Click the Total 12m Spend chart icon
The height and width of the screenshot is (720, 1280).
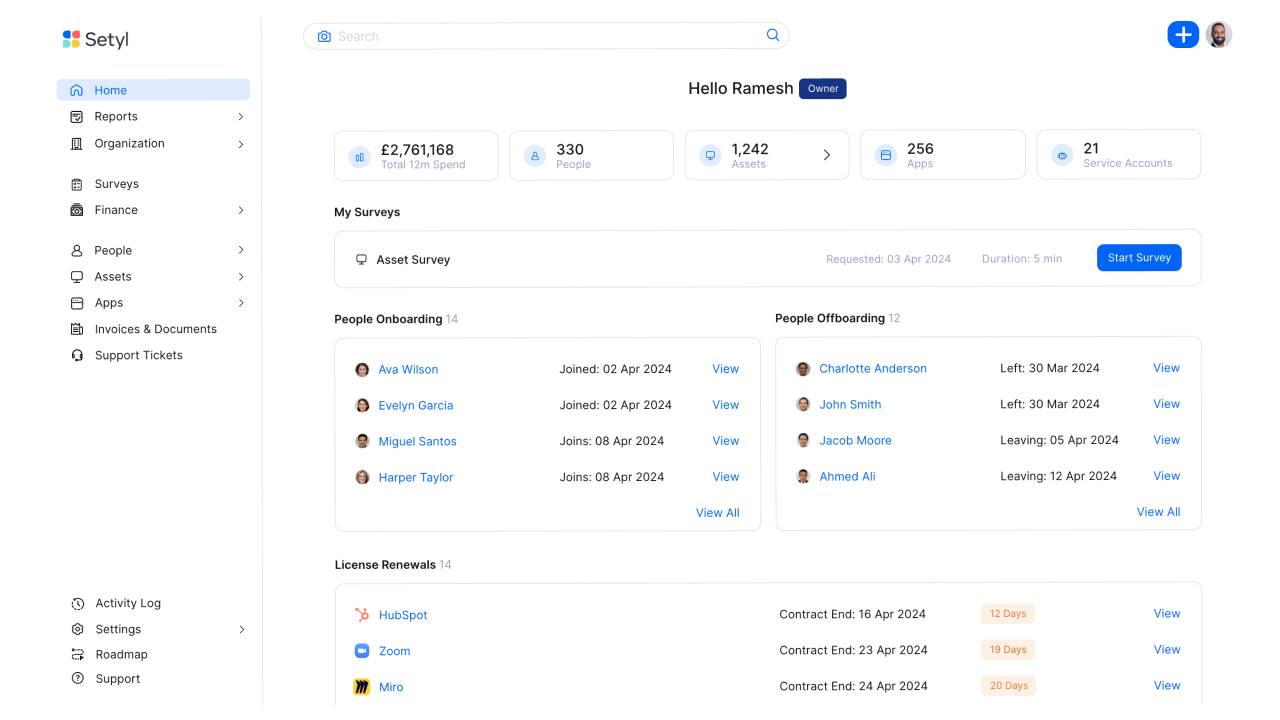click(x=359, y=157)
